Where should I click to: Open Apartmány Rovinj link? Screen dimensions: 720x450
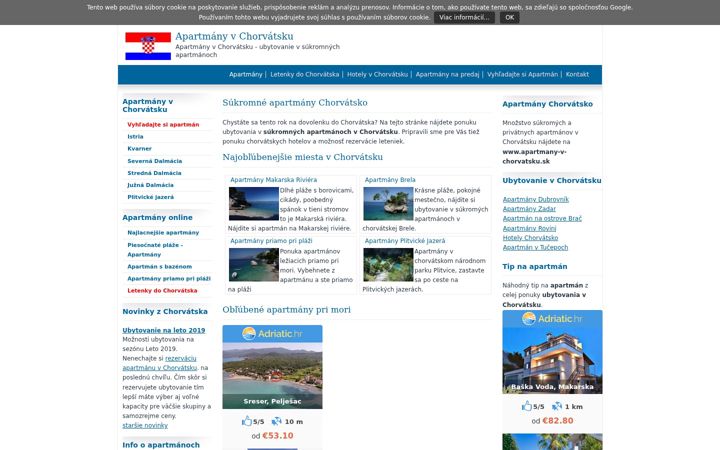(x=529, y=228)
